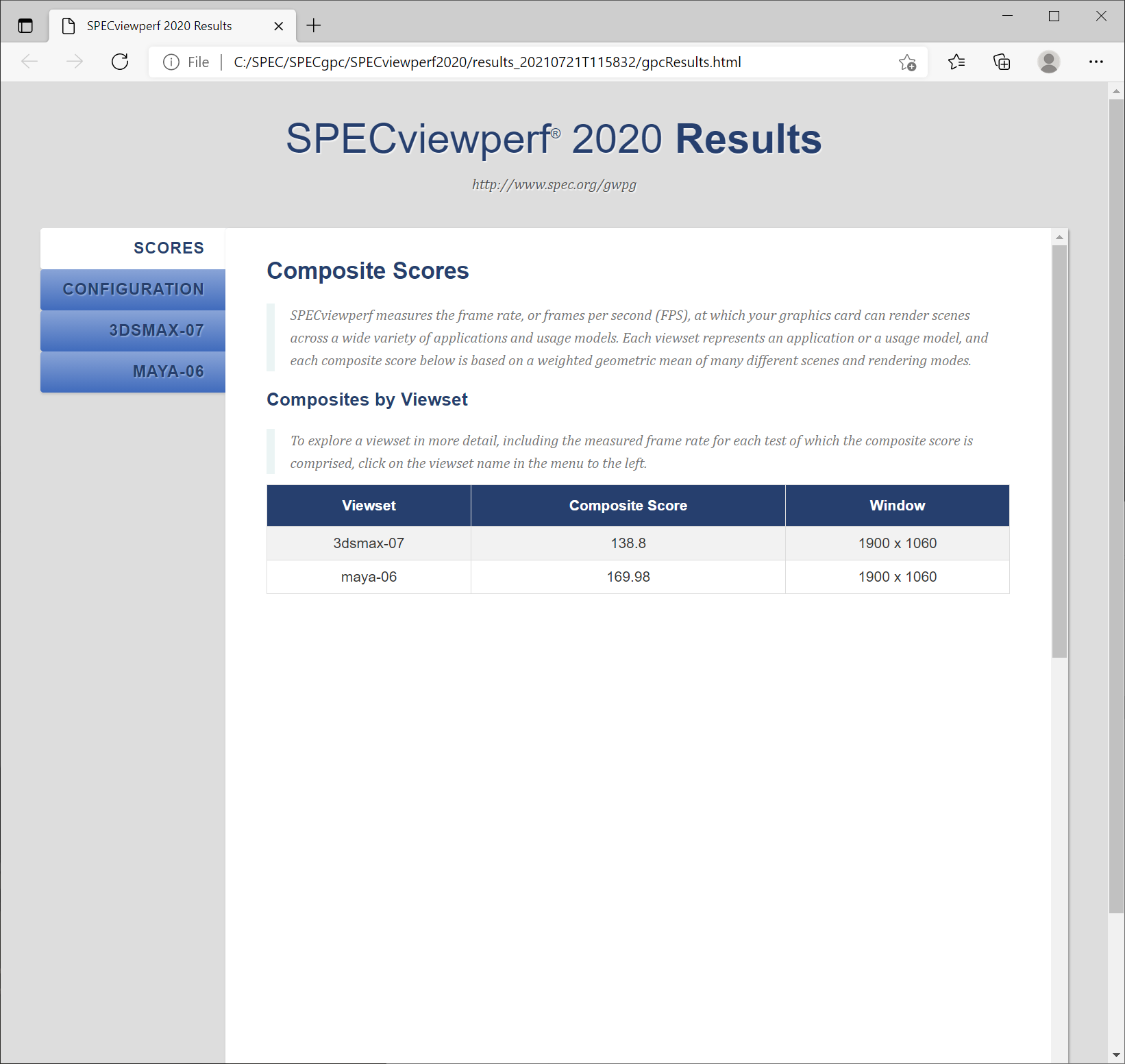Open Settings and more menu
This screenshot has width=1125, height=1064.
pyautogui.click(x=1096, y=62)
